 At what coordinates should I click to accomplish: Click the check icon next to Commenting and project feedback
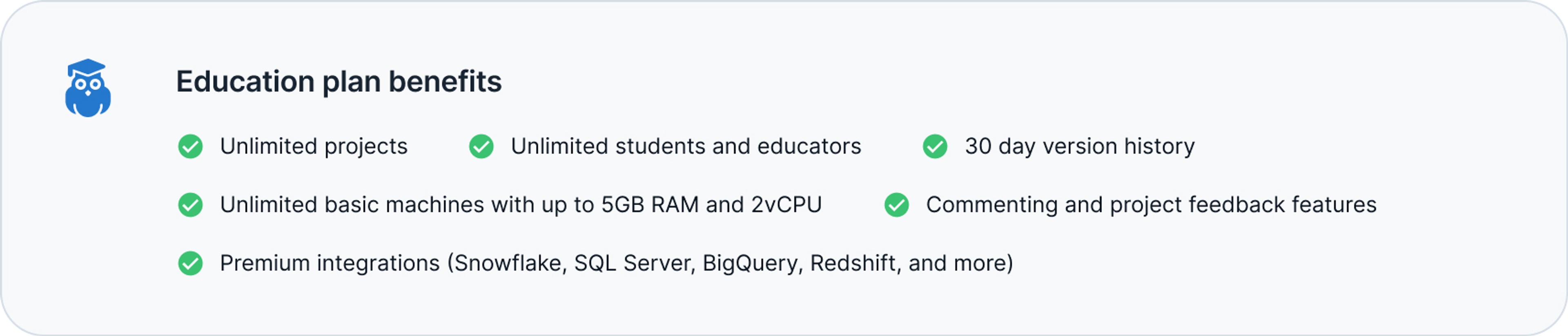pos(897,205)
